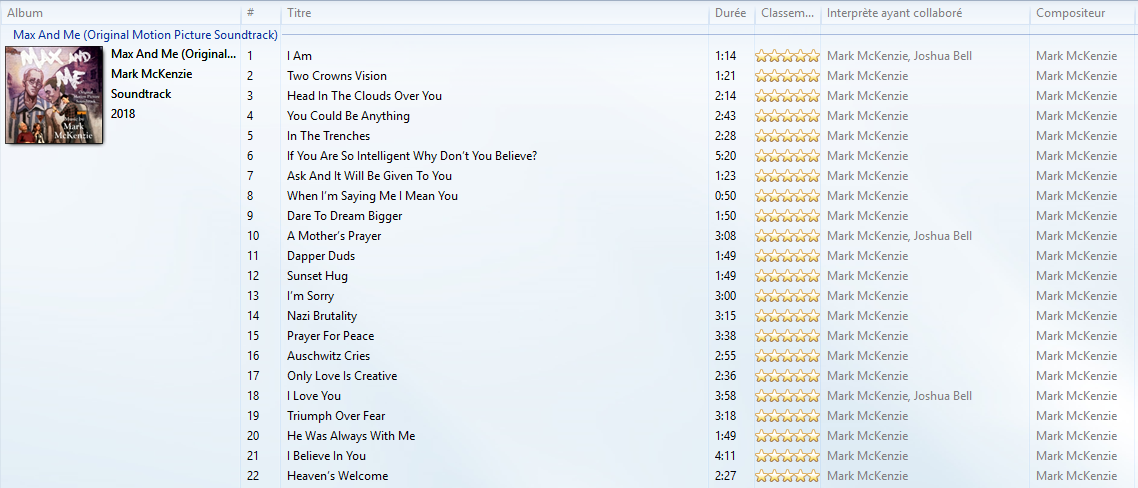The image size is (1138, 488).
Task: Click the 3:58 duration value
Action: (x=725, y=396)
